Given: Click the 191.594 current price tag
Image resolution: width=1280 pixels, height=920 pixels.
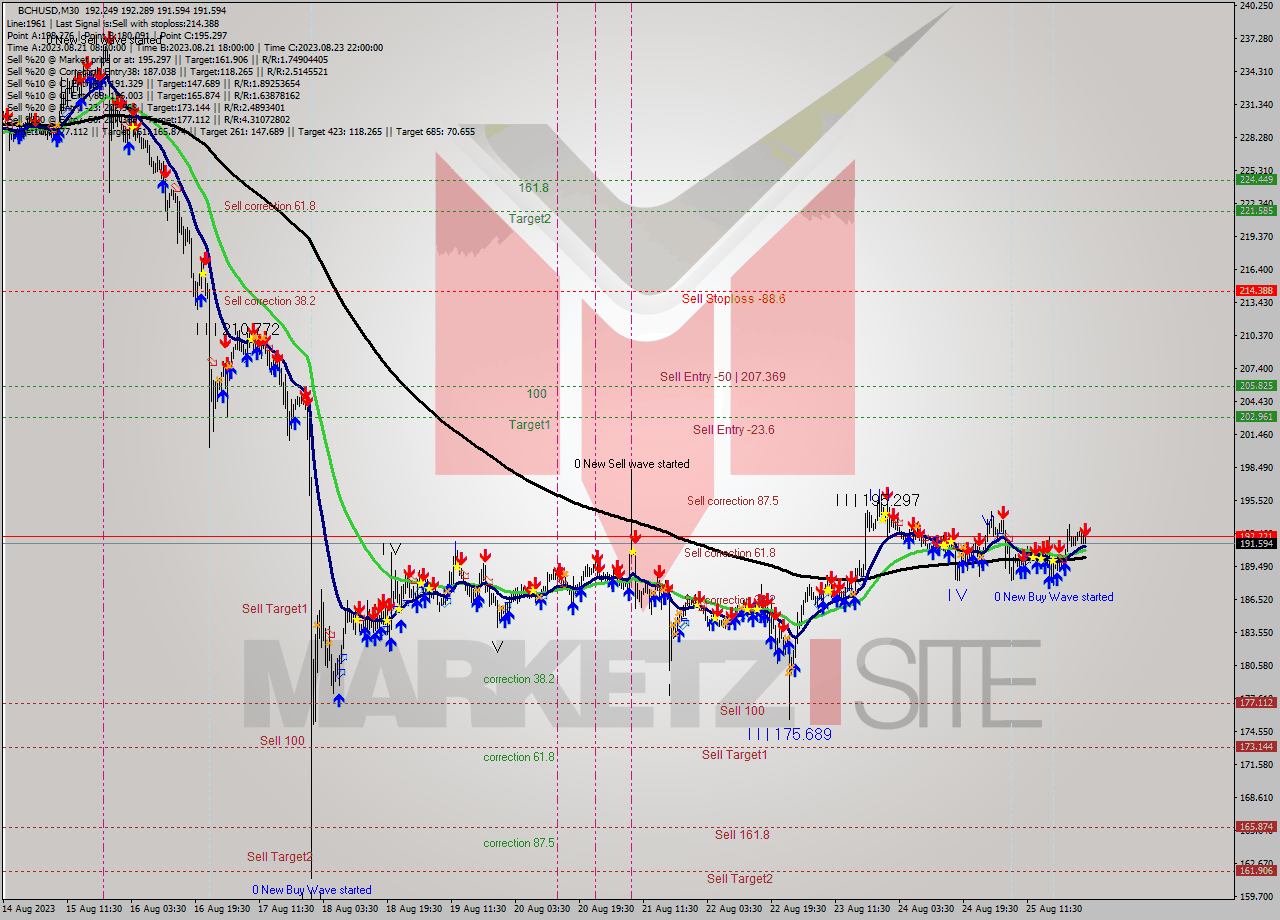Looking at the screenshot, I should [x=1256, y=544].
